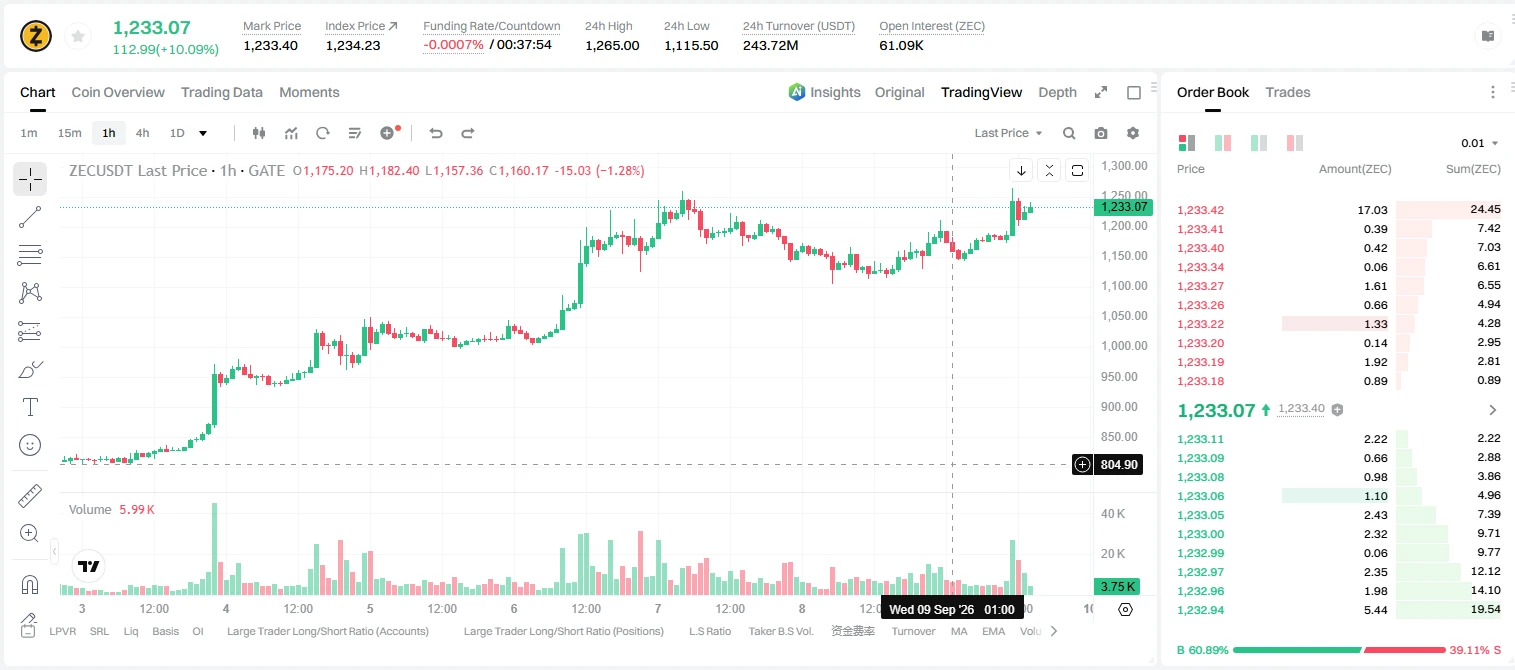Click the candlestick chart type icon
The image size is (1515, 670).
pyautogui.click(x=260, y=133)
